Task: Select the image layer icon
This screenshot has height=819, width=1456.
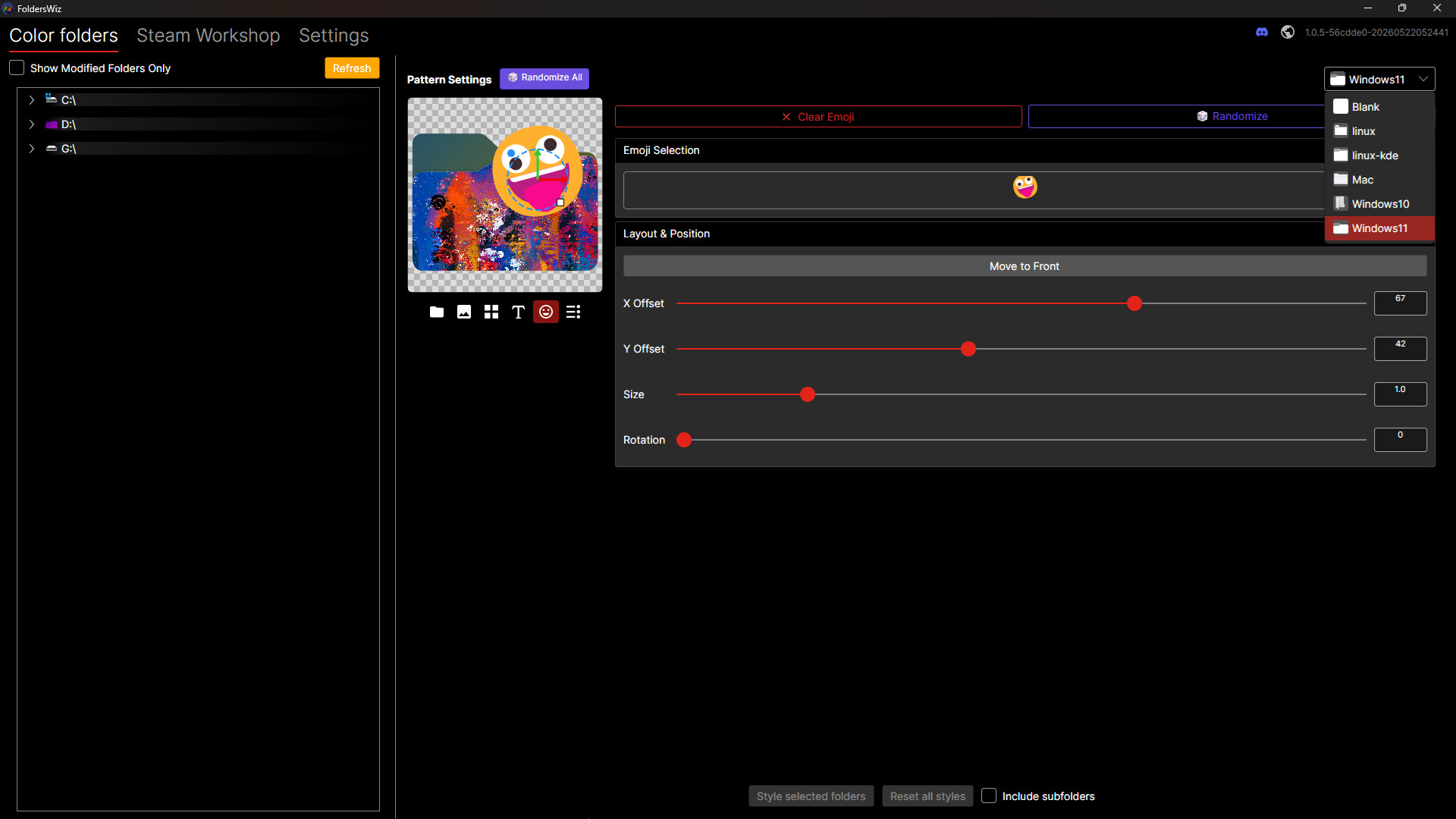Action: (464, 312)
